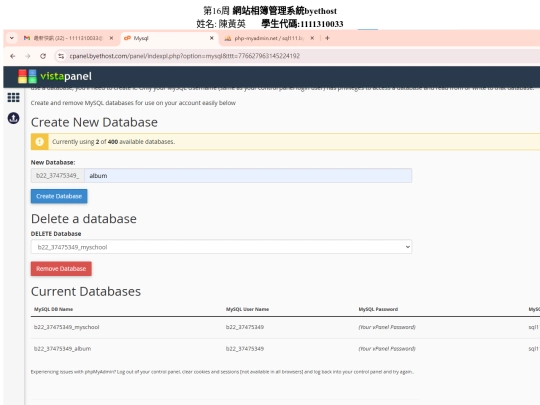Click the MySQL DB Name column header

[53, 309]
